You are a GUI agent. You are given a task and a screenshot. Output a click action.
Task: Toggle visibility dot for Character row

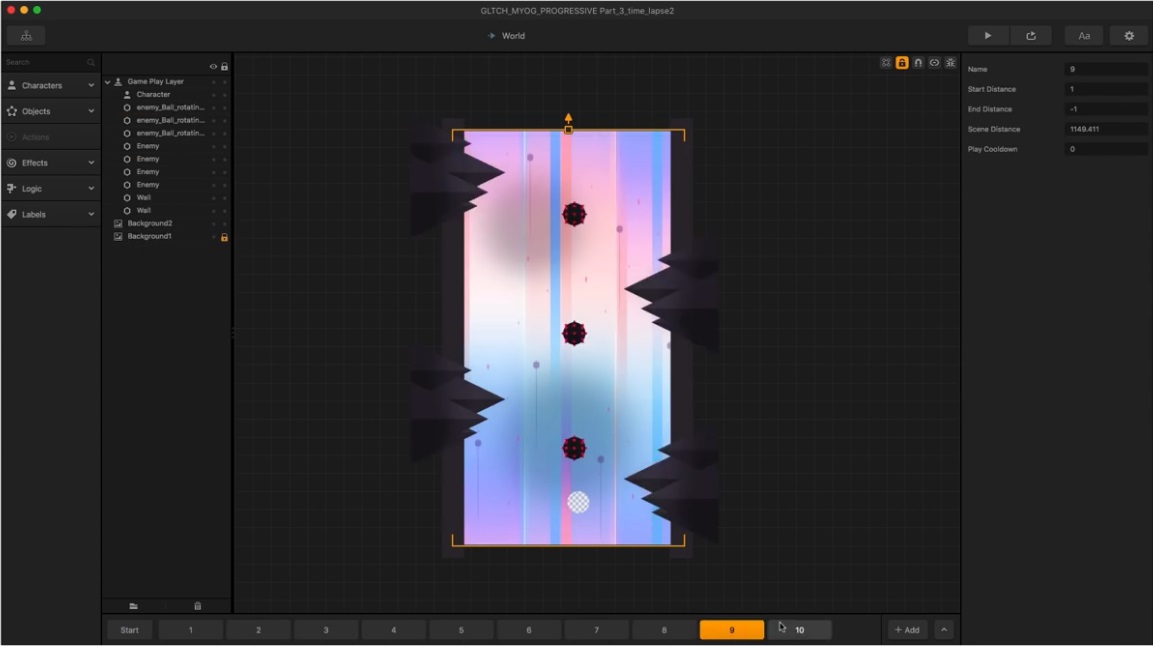[x=214, y=95]
